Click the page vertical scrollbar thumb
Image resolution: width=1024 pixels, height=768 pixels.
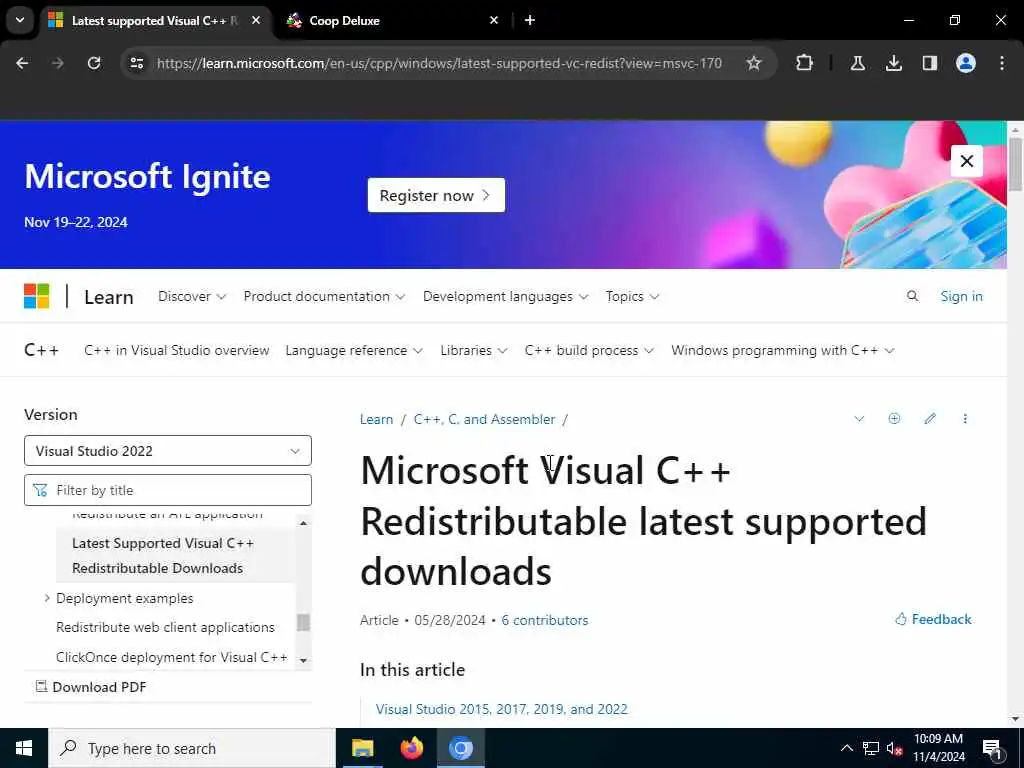point(1015,165)
